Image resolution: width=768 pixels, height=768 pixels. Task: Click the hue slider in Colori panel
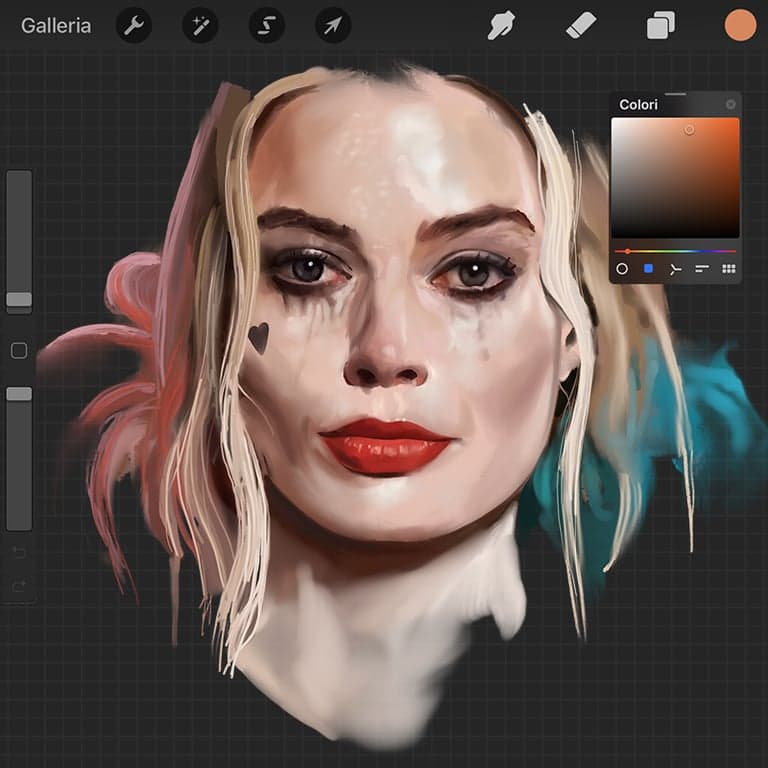pos(675,251)
